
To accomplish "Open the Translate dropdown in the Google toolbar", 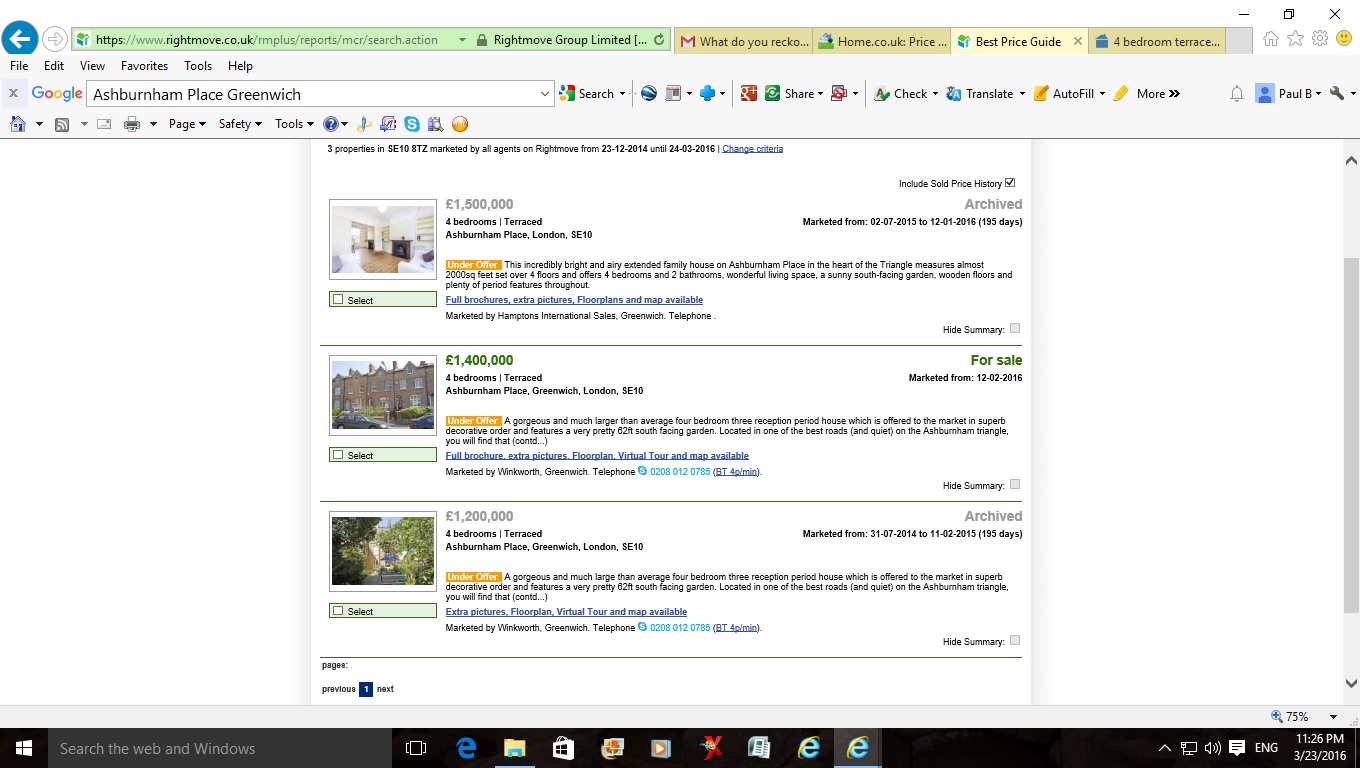I will coord(1021,94).
